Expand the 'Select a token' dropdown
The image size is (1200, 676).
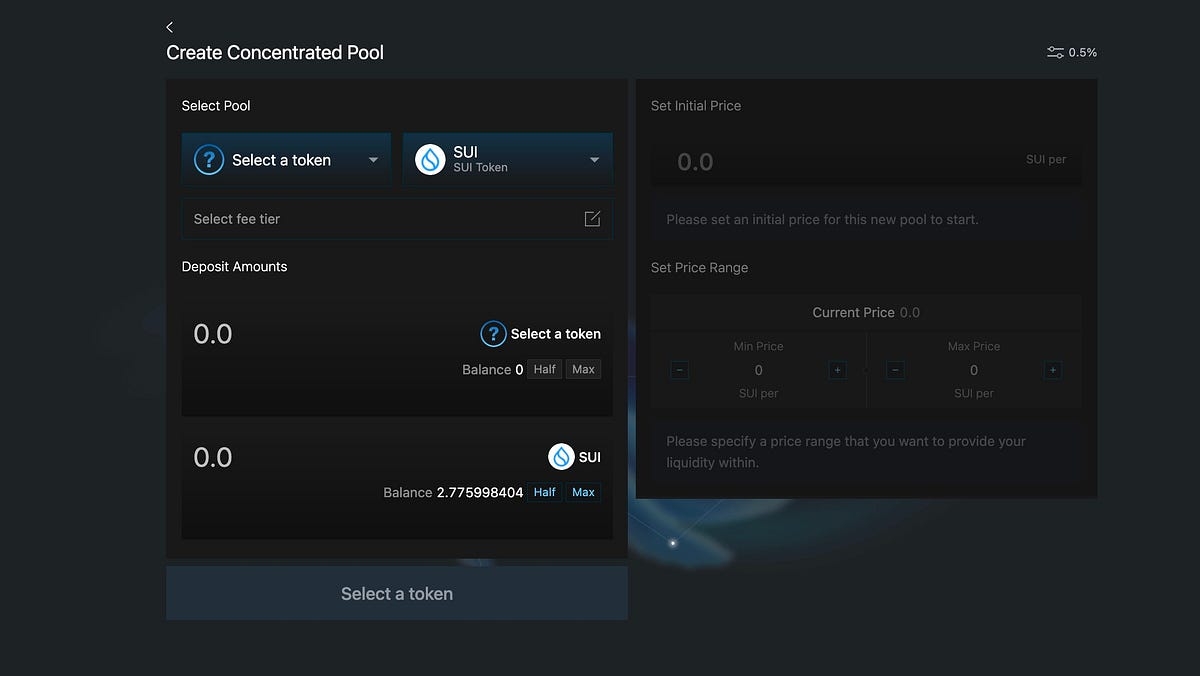(373, 160)
